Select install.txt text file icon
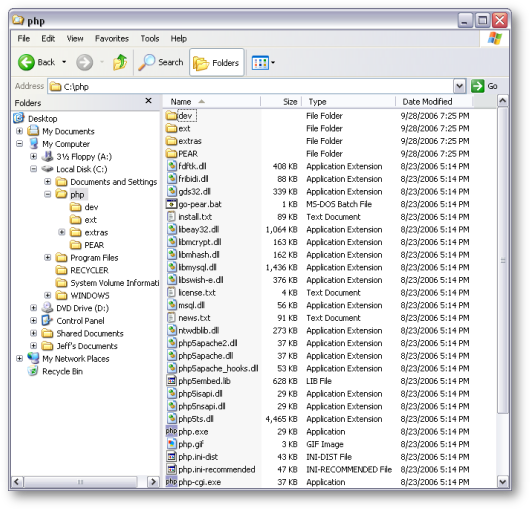530x509 pixels. pyautogui.click(x=172, y=217)
